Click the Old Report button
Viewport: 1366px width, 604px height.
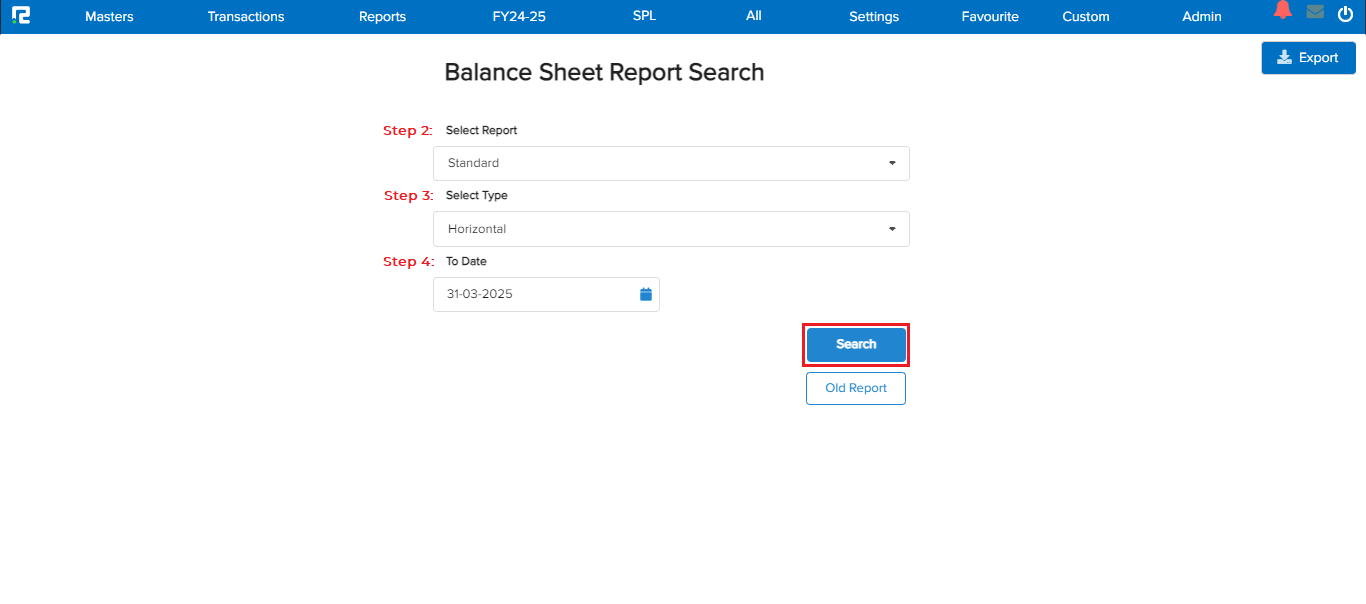[x=855, y=388]
